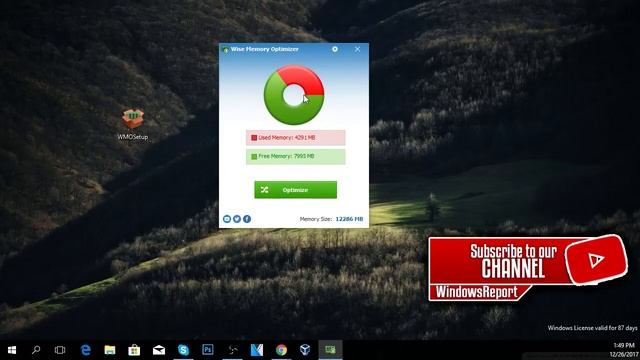Switch to Skype on the taskbar
The height and width of the screenshot is (360, 640).
(x=183, y=350)
